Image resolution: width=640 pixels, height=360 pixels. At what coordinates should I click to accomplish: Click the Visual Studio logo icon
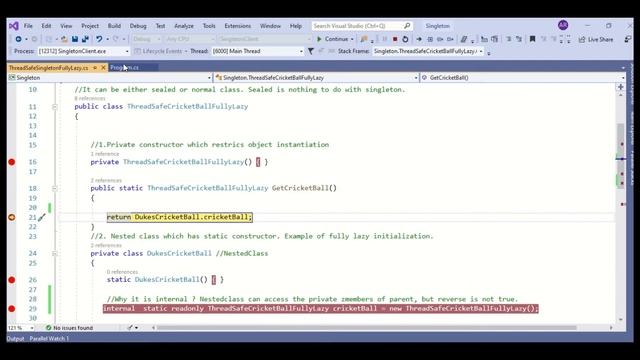(13, 26)
